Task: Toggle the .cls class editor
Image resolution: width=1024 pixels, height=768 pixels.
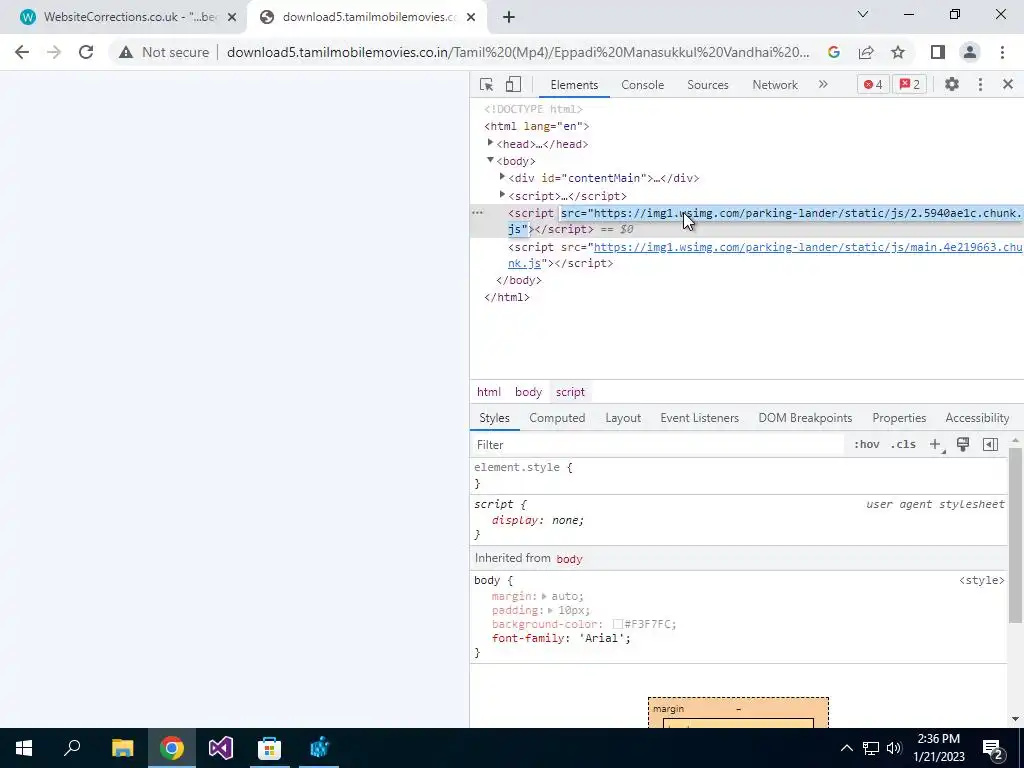Action: [x=904, y=445]
